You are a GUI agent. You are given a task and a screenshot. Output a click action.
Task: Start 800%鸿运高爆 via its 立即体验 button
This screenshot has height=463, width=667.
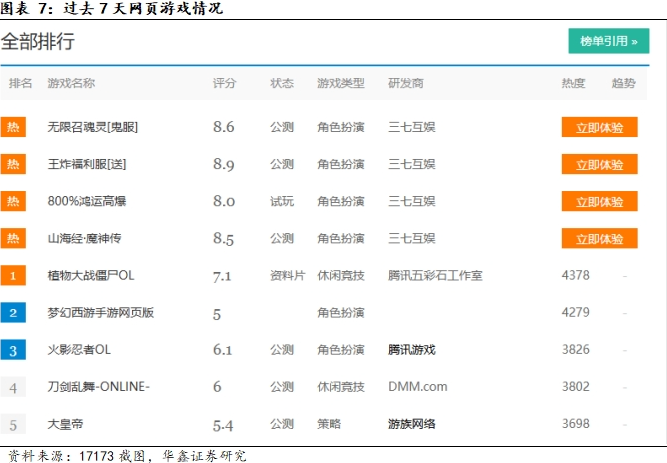coord(599,202)
